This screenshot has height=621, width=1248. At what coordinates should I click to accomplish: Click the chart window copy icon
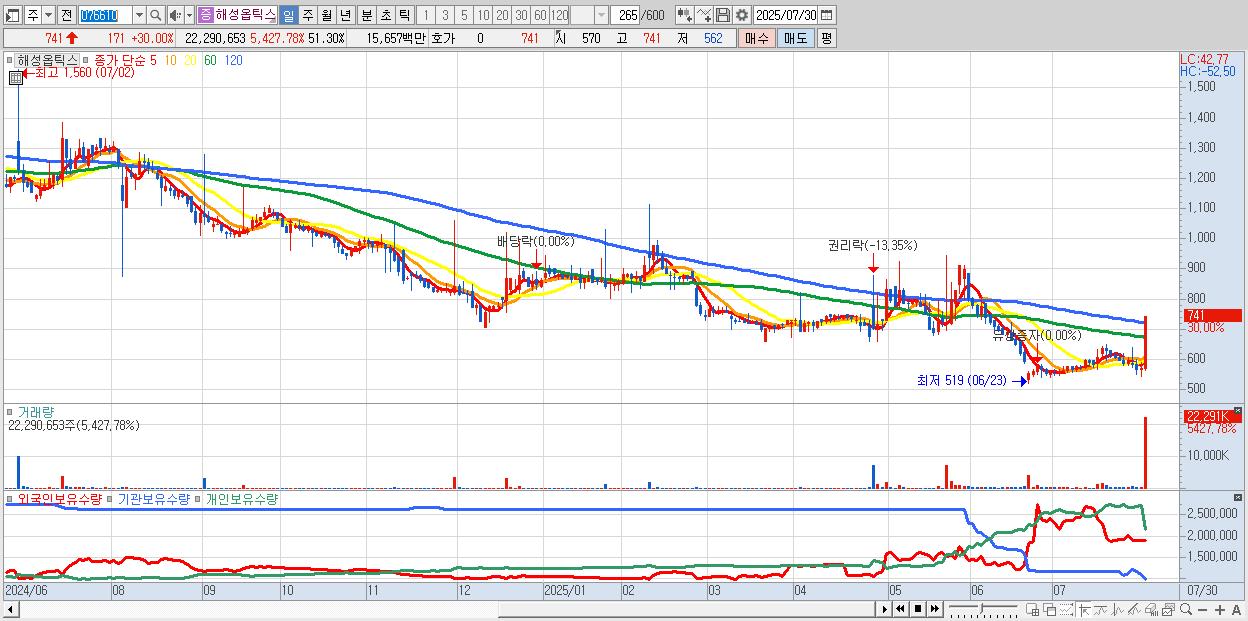[x=1168, y=609]
